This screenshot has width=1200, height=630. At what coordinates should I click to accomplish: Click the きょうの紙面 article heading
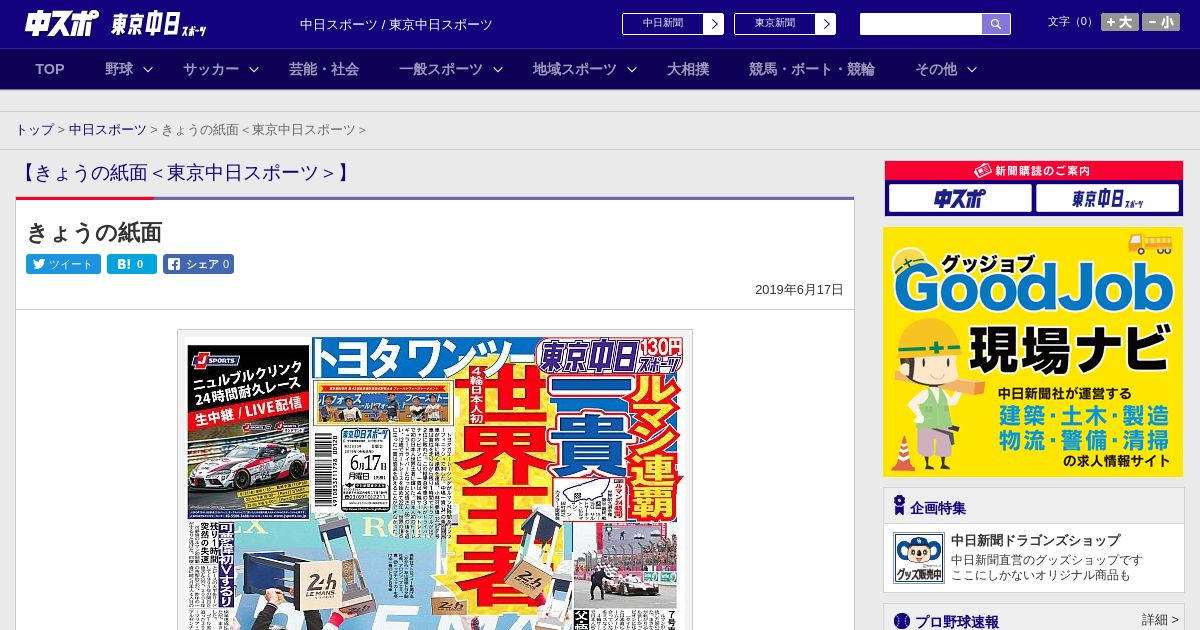pos(94,233)
